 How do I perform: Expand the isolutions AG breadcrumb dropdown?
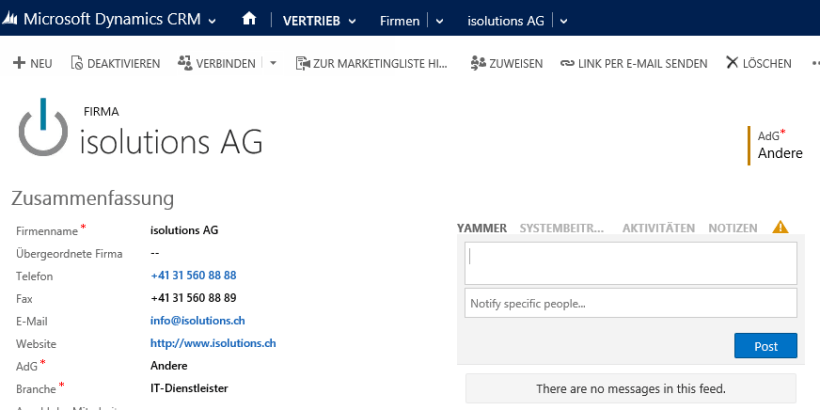564,20
